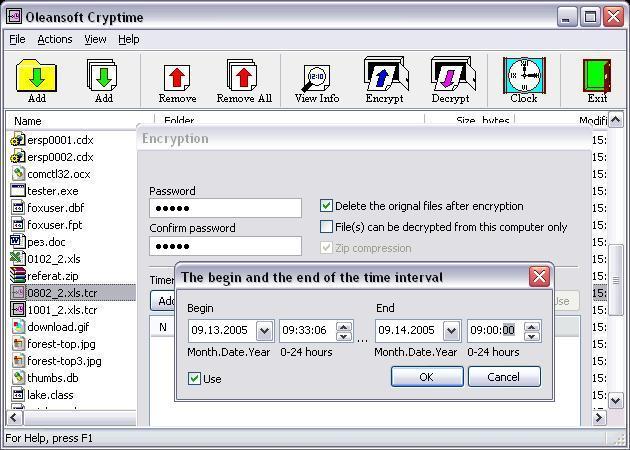The height and width of the screenshot is (450, 630).
Task: Decrease Begin time with down arrow
Action: 344,336
